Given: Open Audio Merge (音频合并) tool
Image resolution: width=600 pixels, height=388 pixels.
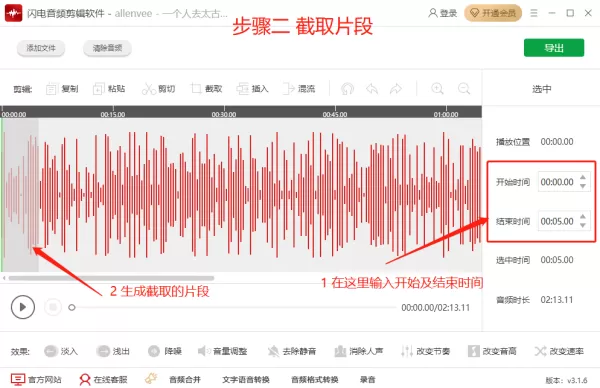Looking at the screenshot, I should [185, 380].
